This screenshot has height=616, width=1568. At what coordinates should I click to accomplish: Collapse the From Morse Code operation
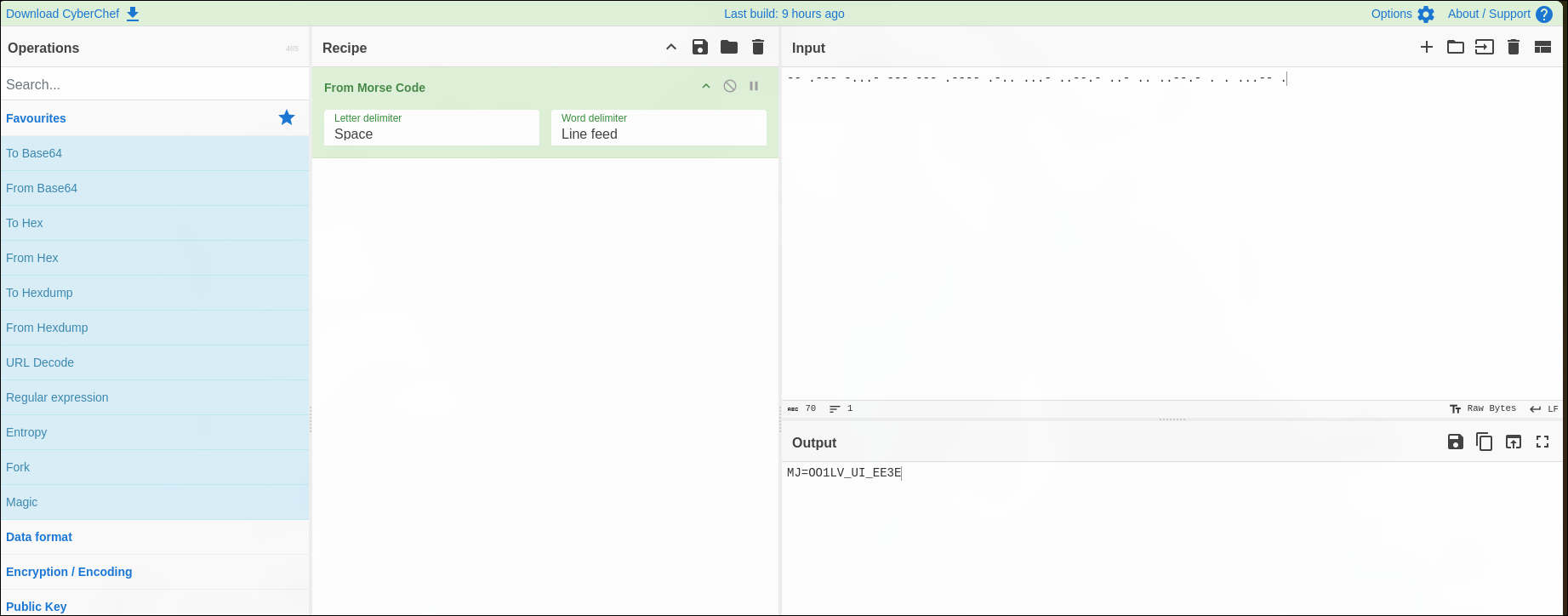coord(705,86)
